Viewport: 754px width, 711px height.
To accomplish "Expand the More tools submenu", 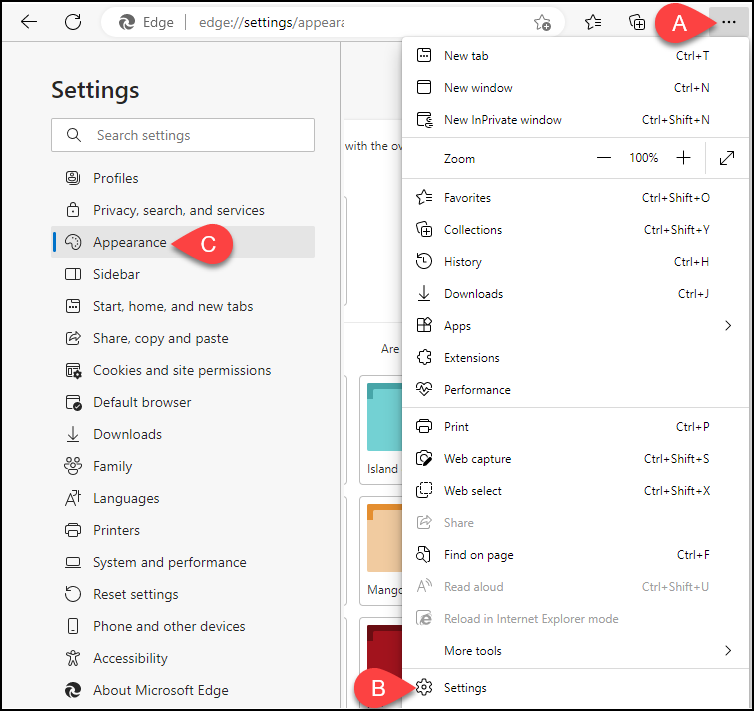I will pos(575,650).
